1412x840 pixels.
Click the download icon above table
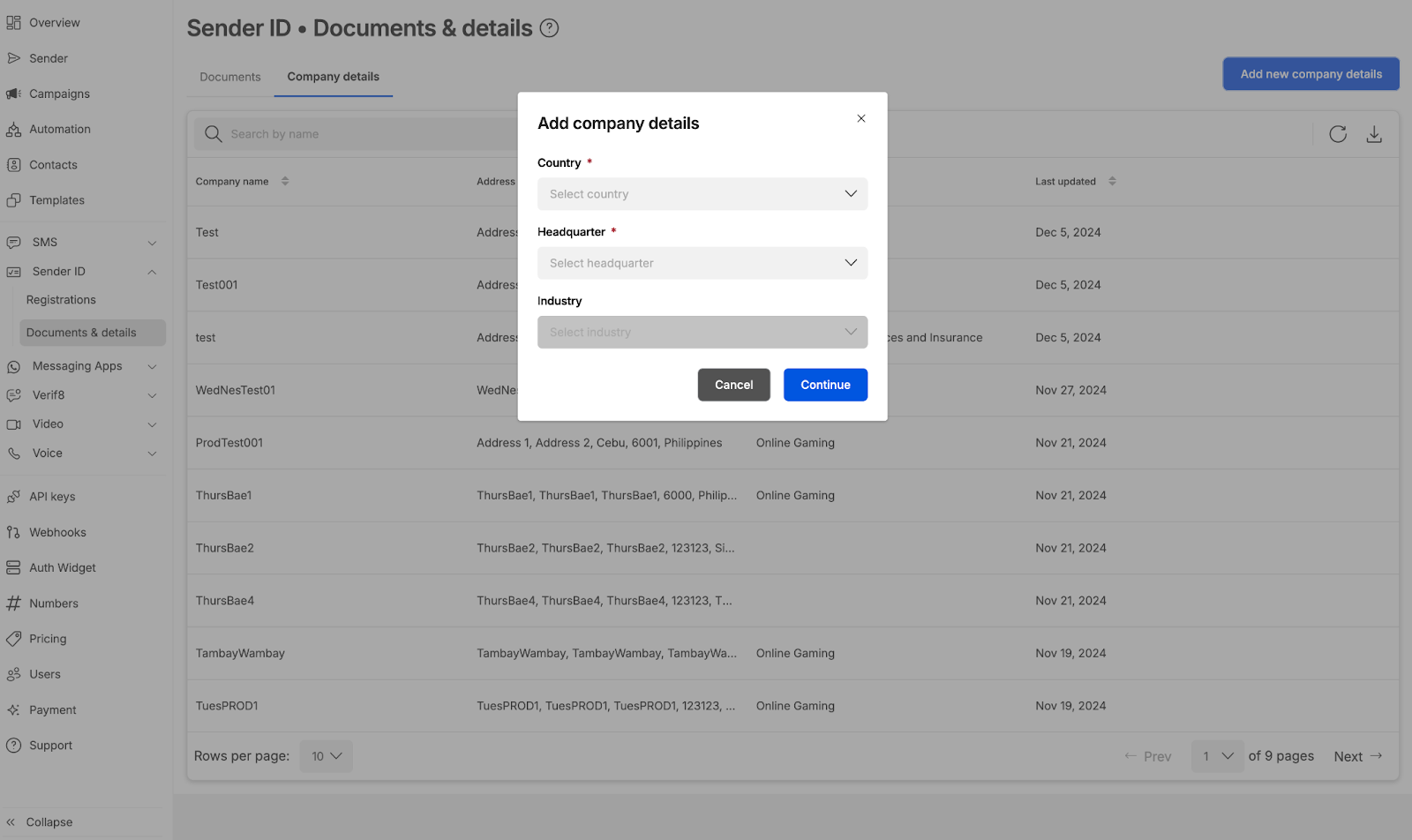tap(1374, 134)
